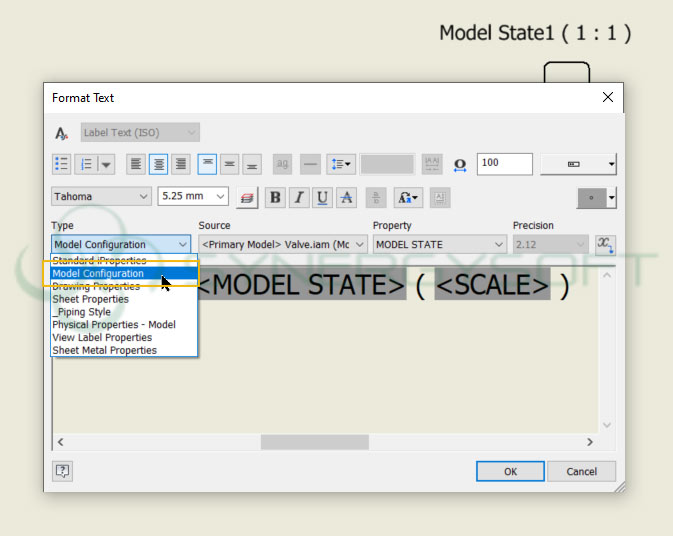
Task: Apply strikethrough to text
Action: 346,197
